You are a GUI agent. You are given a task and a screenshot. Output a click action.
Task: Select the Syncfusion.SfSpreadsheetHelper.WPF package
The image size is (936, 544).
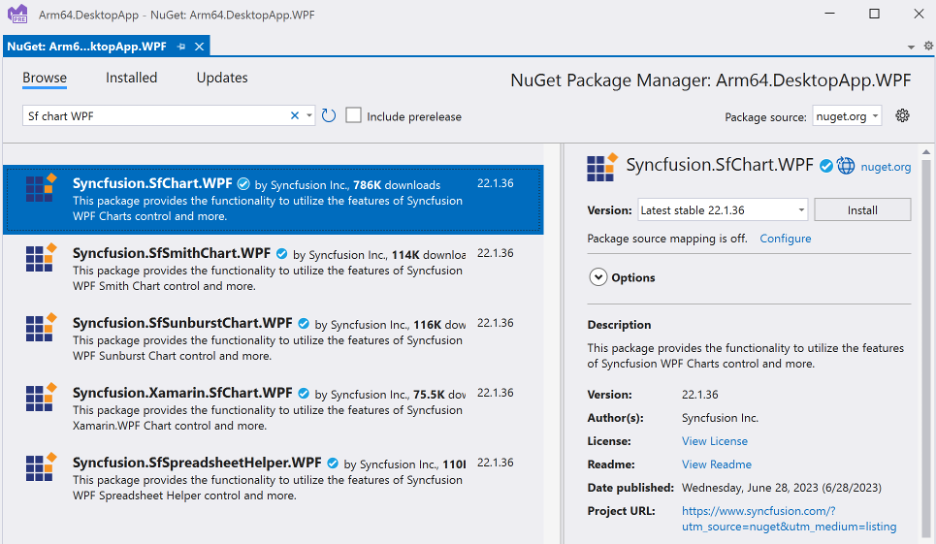273,479
